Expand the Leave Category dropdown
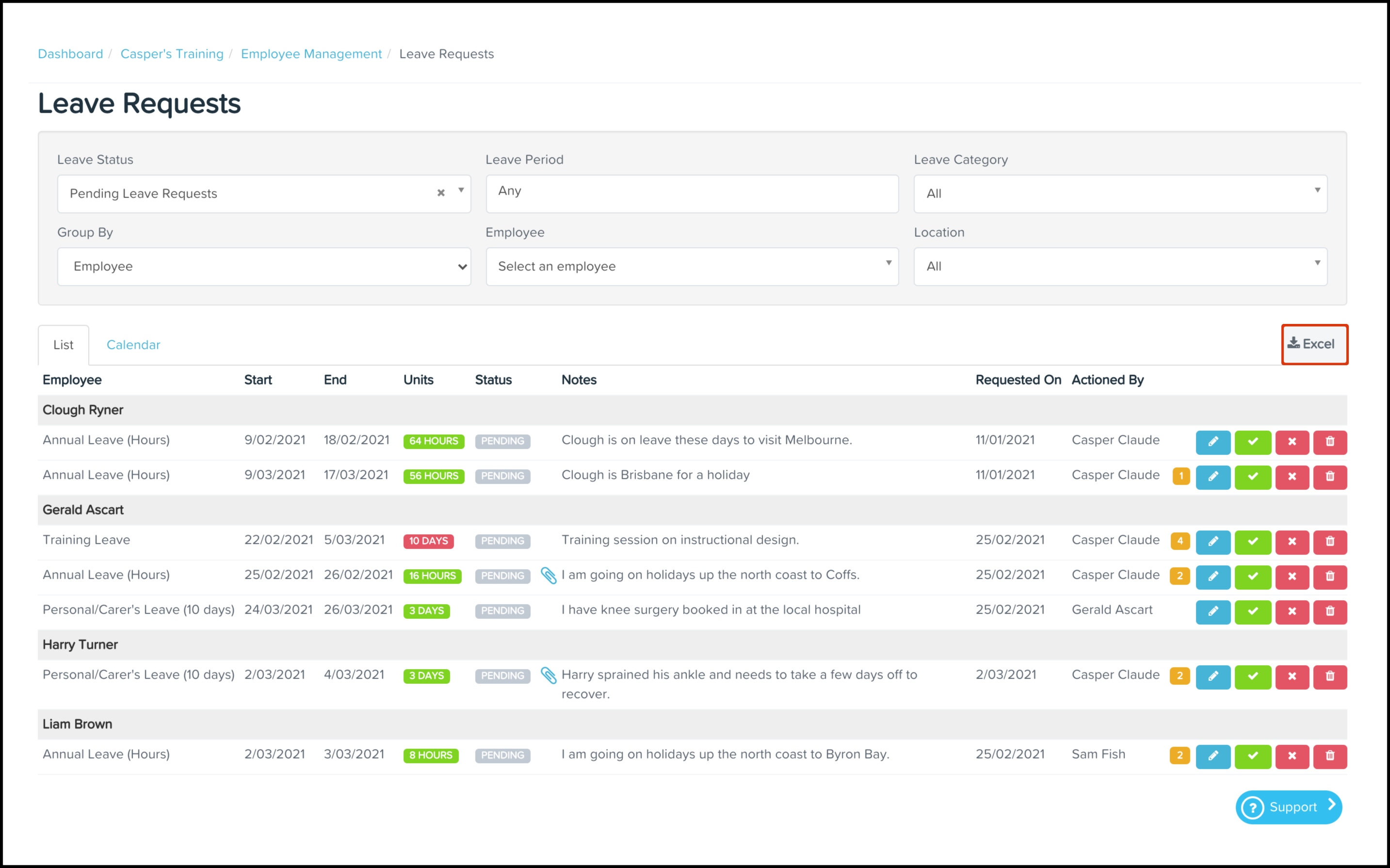 tap(1119, 193)
